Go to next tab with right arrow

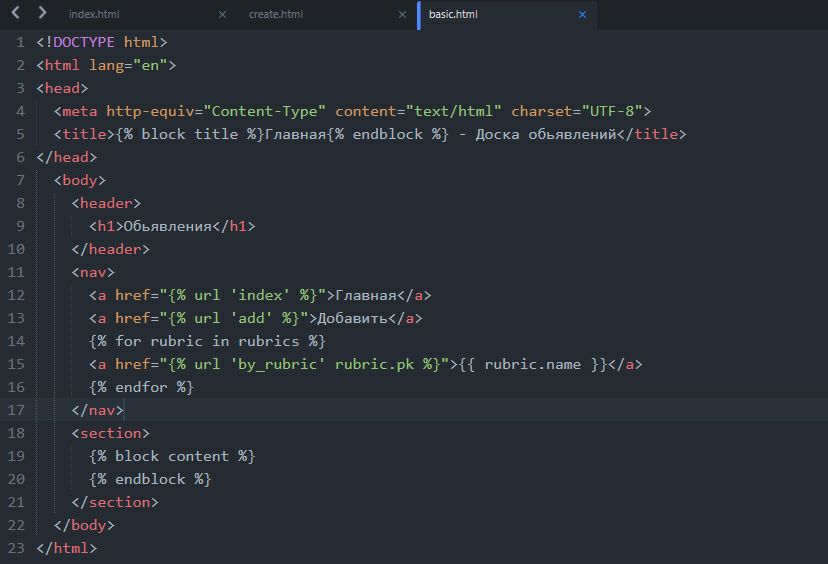42,13
